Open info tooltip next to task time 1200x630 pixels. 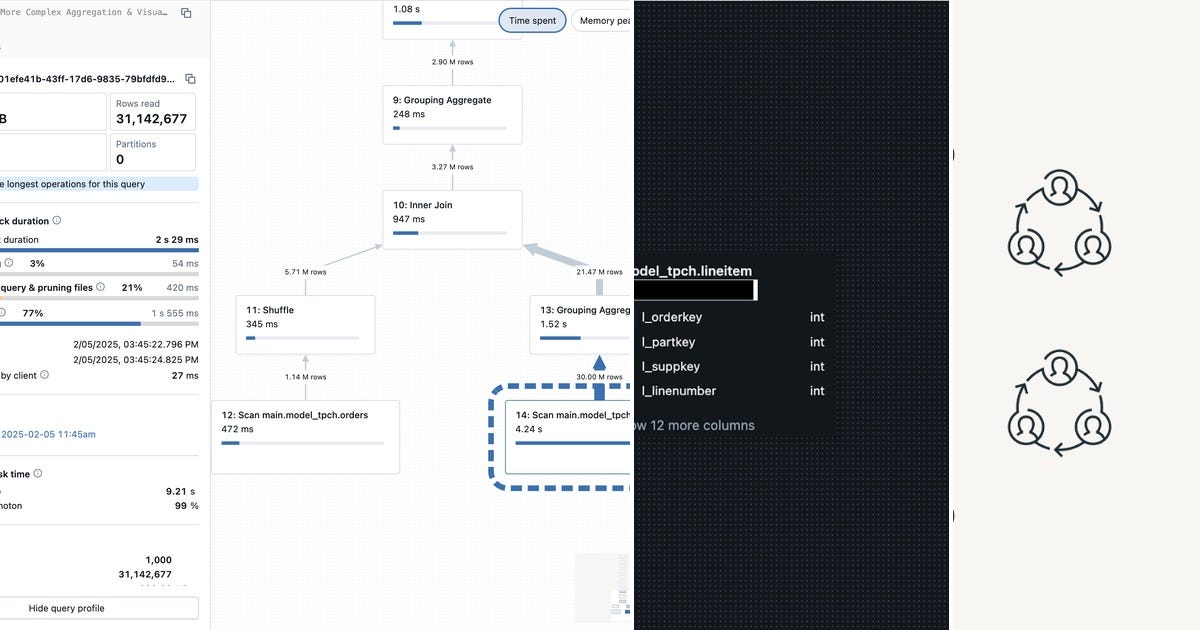pyautogui.click(x=38, y=473)
